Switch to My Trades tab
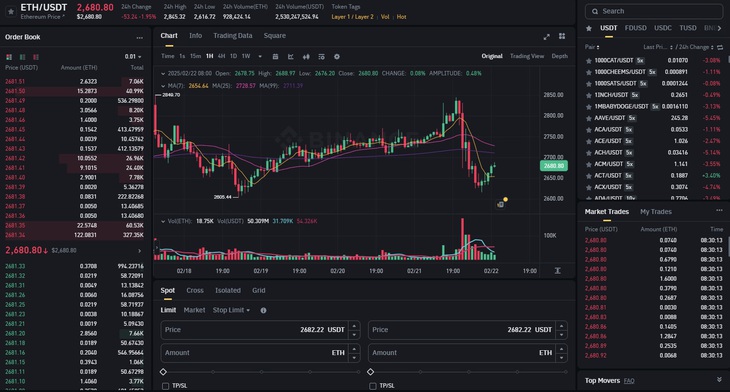Screen dimensions: 730x392 656,212
